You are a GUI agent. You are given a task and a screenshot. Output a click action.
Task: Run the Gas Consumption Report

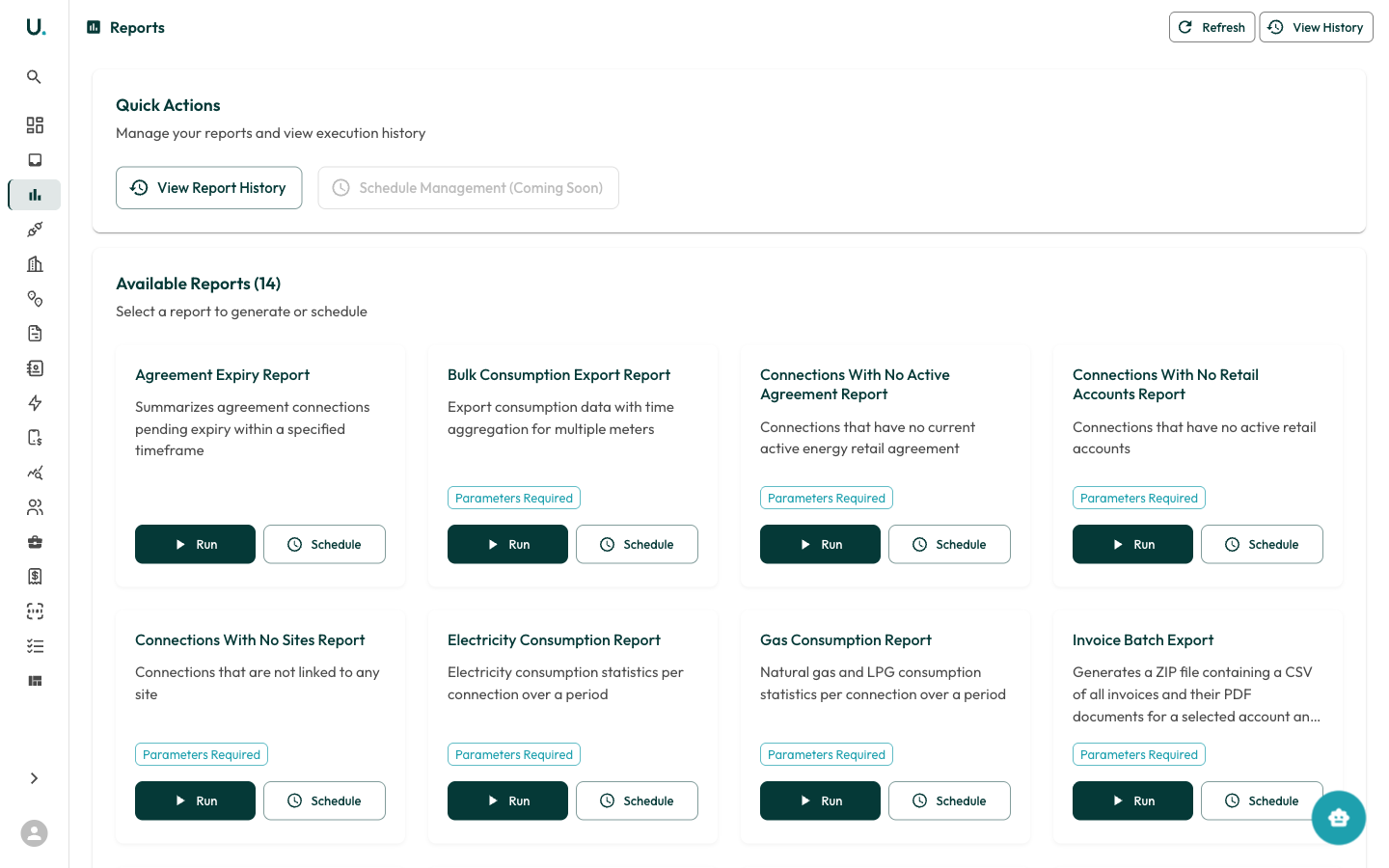820,800
